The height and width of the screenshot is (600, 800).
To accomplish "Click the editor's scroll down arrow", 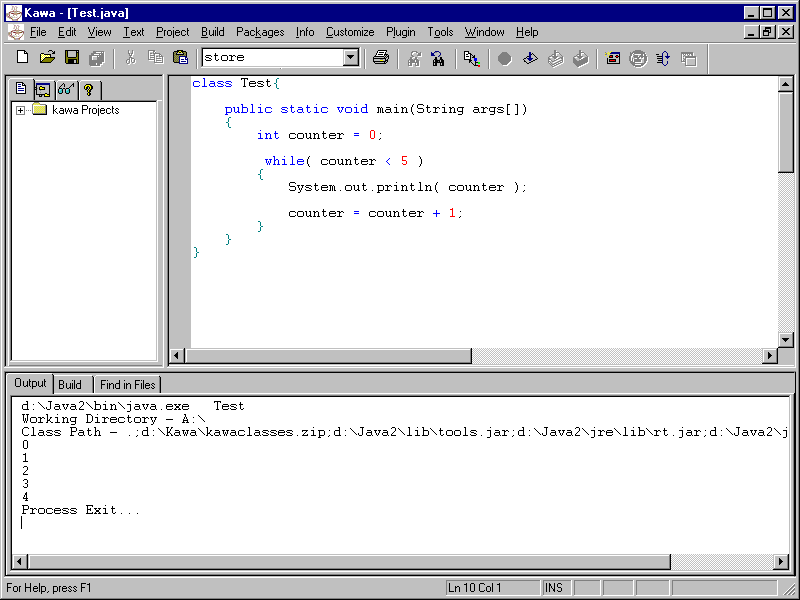I will (786, 339).
